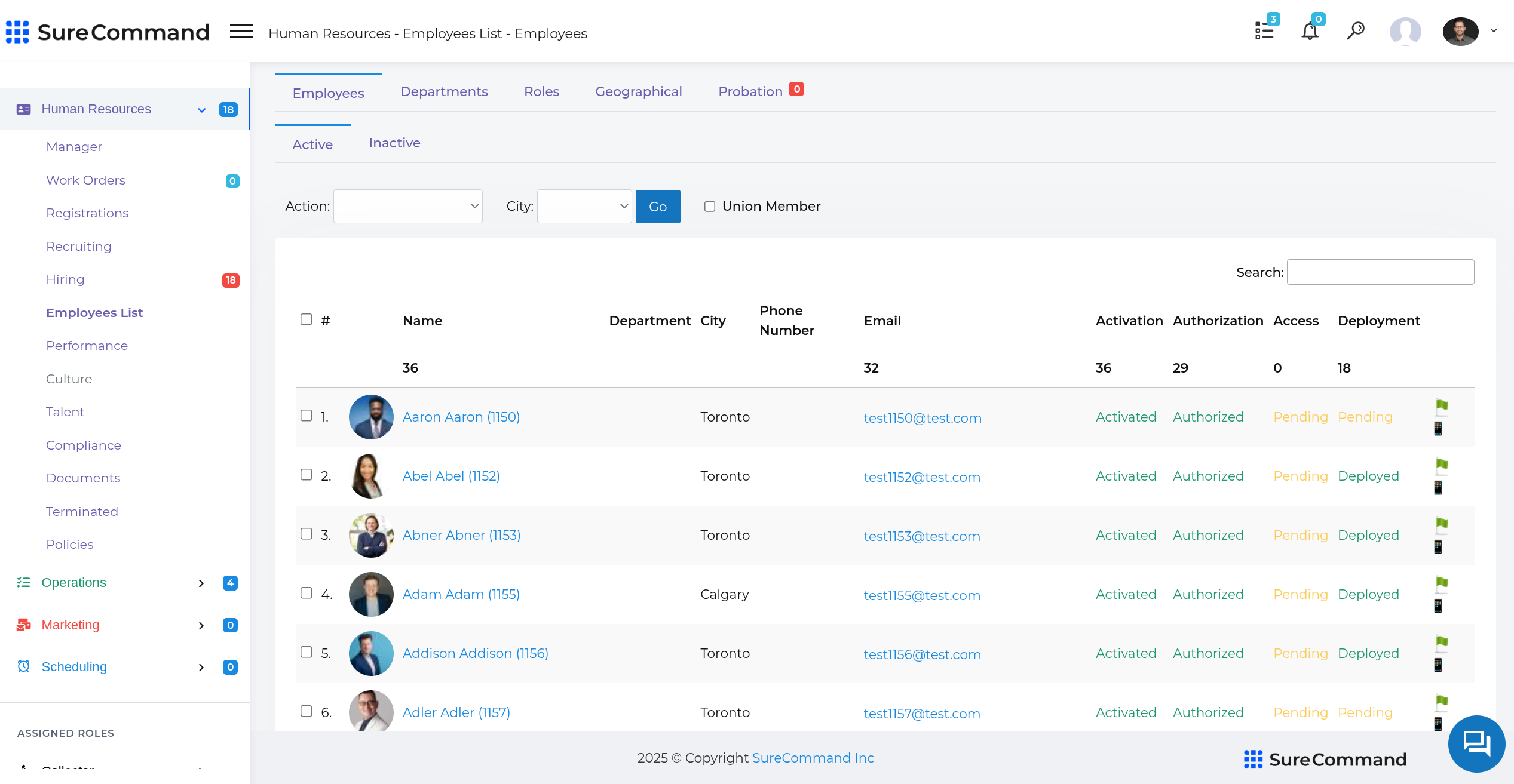Click the SureCommand app grid logo

(17, 32)
